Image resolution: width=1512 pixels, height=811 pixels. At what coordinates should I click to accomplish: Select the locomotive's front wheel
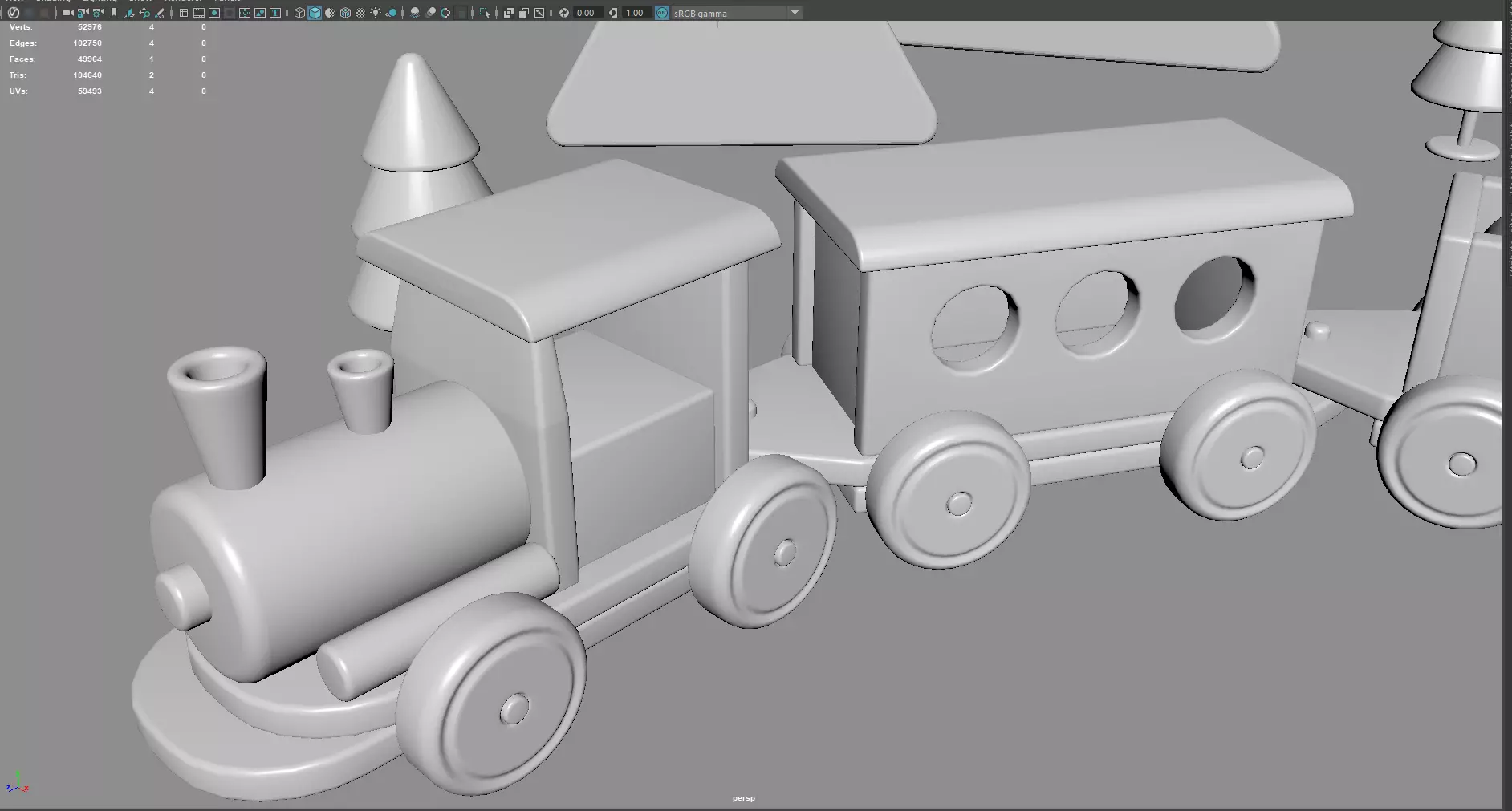pyautogui.click(x=492, y=695)
